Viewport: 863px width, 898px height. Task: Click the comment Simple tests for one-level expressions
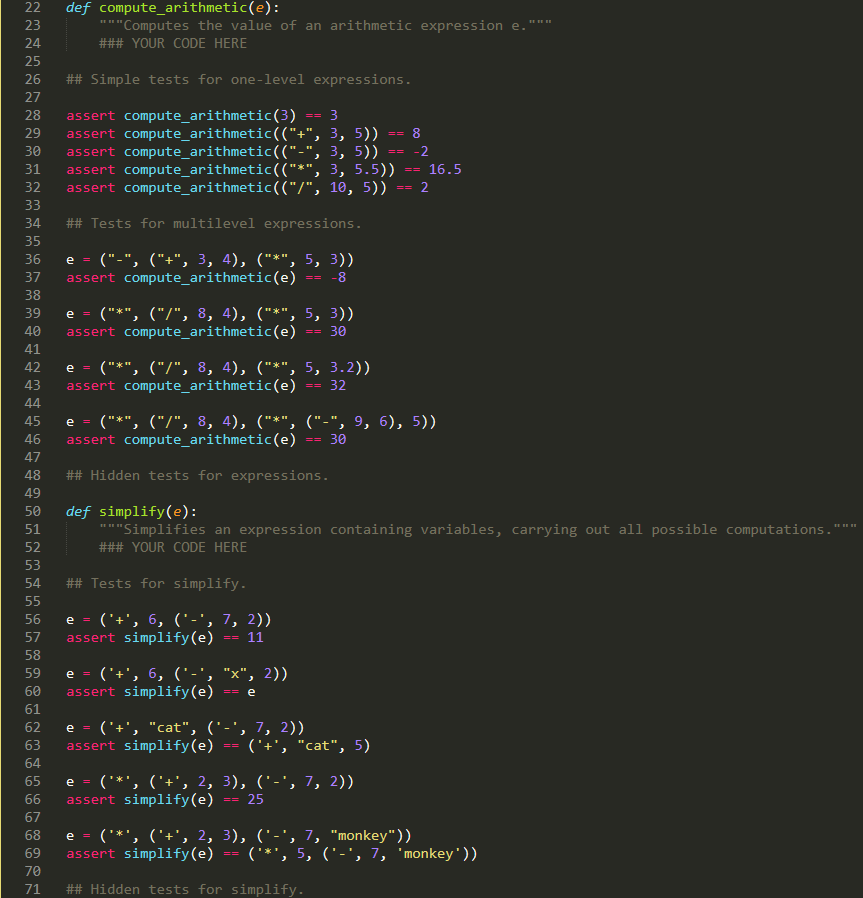tap(240, 79)
